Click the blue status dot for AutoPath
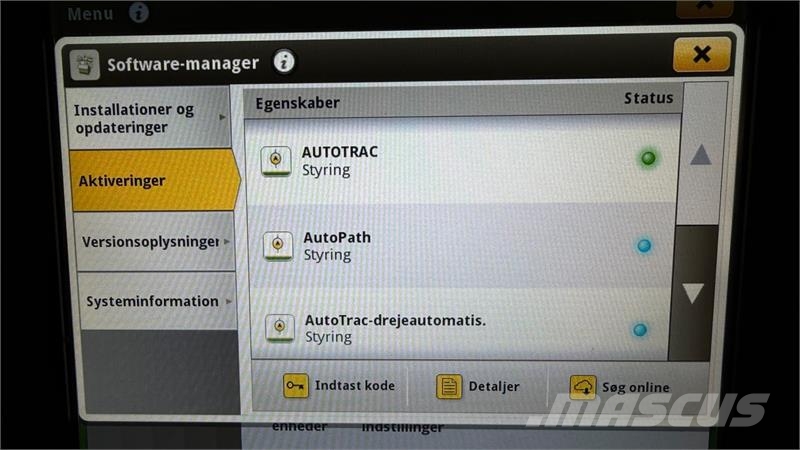The width and height of the screenshot is (800, 450). click(x=644, y=246)
